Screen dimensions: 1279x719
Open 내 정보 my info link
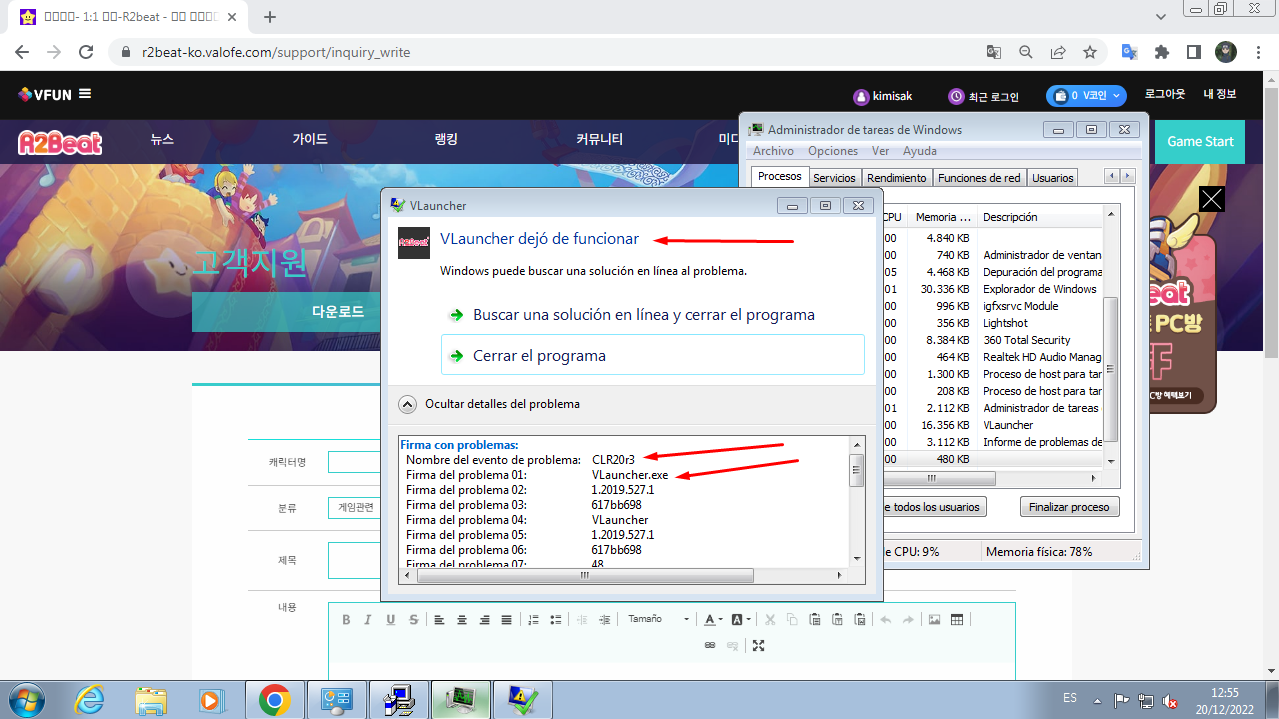[1219, 94]
